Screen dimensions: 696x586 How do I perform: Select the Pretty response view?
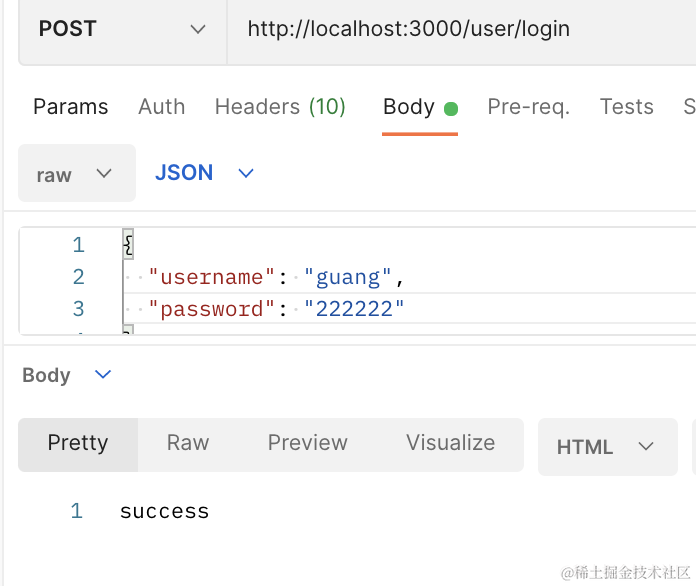pyautogui.click(x=78, y=443)
